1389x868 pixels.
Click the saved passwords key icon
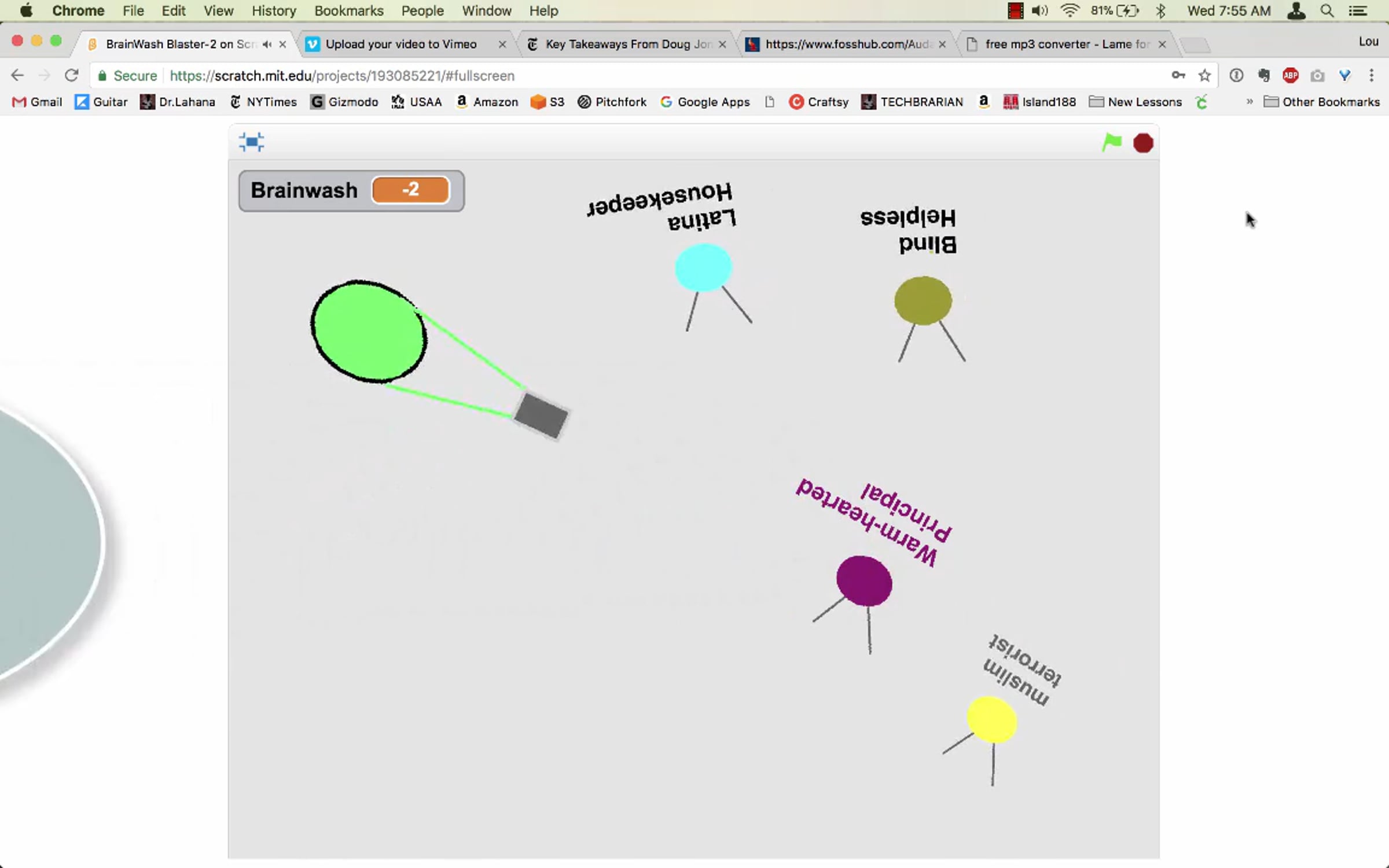coord(1178,76)
